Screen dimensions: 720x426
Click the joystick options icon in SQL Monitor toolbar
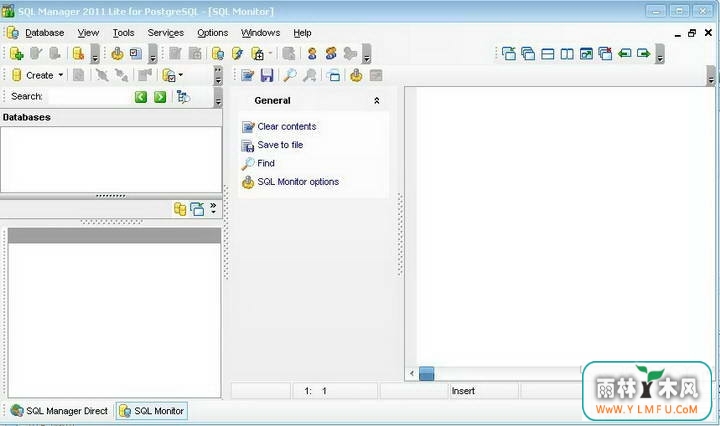tap(356, 75)
